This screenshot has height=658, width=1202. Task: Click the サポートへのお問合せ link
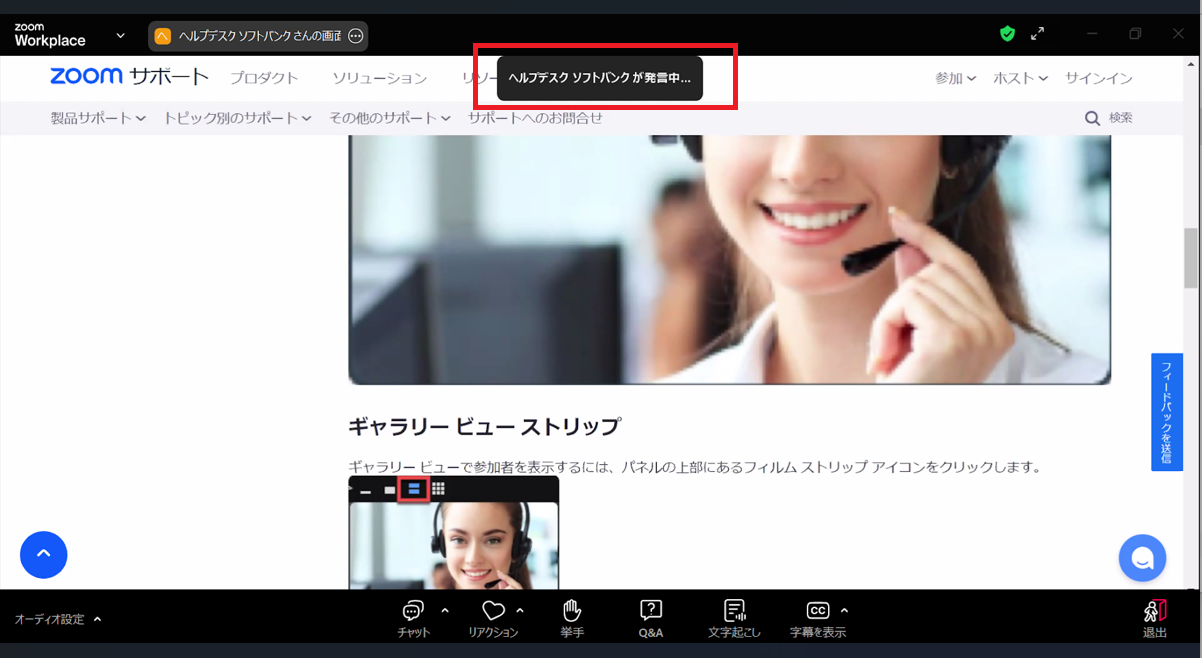535,118
